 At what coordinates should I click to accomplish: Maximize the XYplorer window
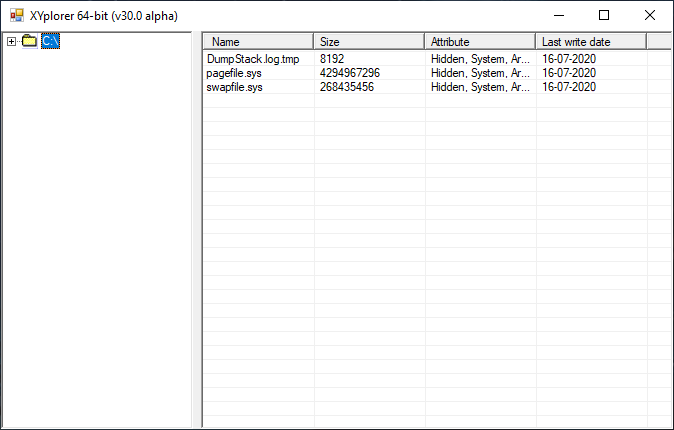pos(603,15)
